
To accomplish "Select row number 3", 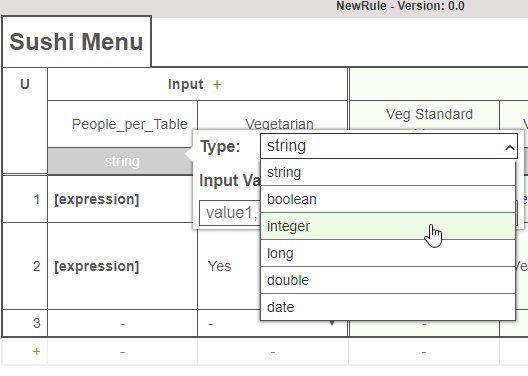I will (37, 323).
